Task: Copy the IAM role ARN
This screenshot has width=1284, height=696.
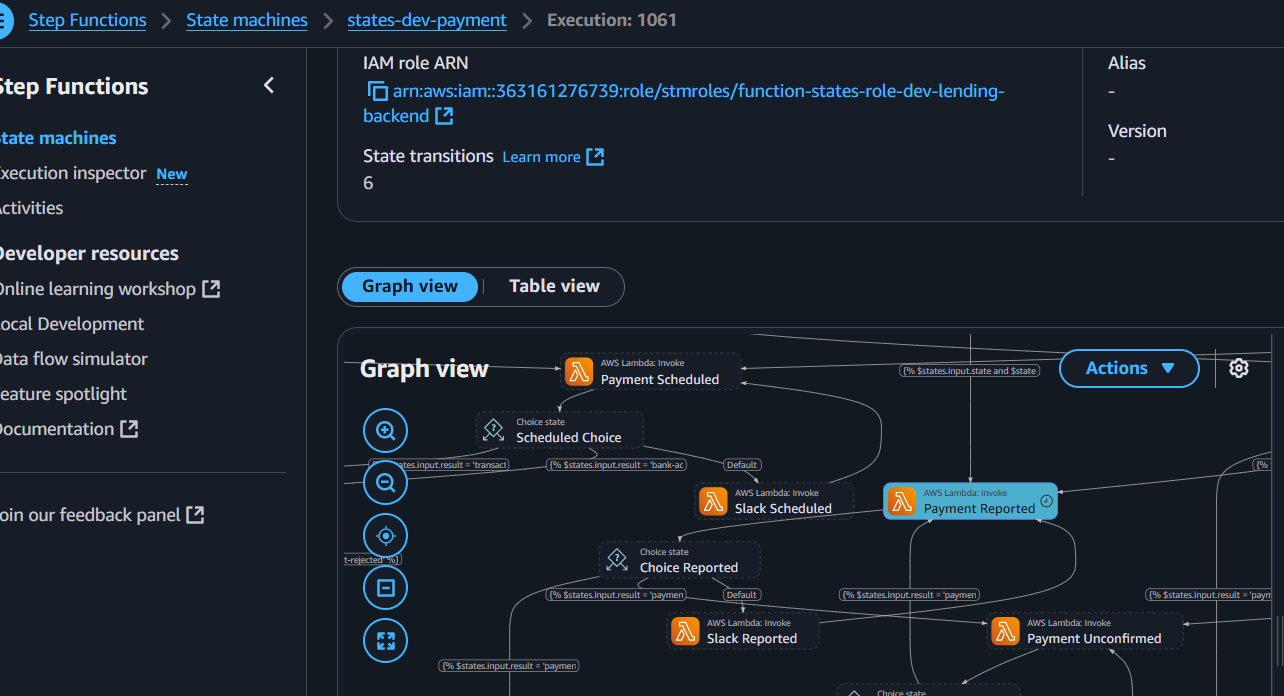Action: coord(377,91)
